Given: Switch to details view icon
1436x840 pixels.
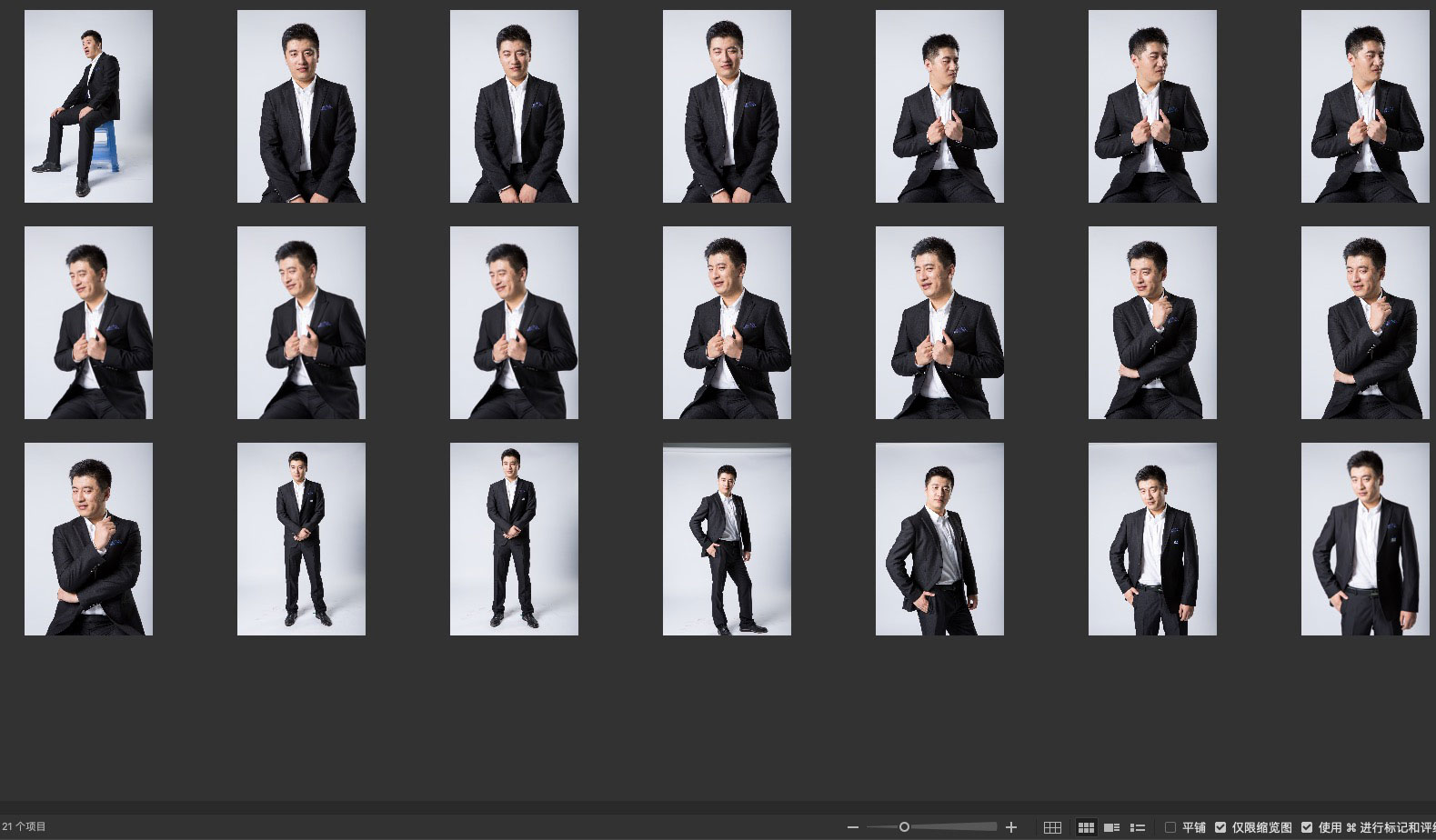Looking at the screenshot, I should (x=1111, y=827).
